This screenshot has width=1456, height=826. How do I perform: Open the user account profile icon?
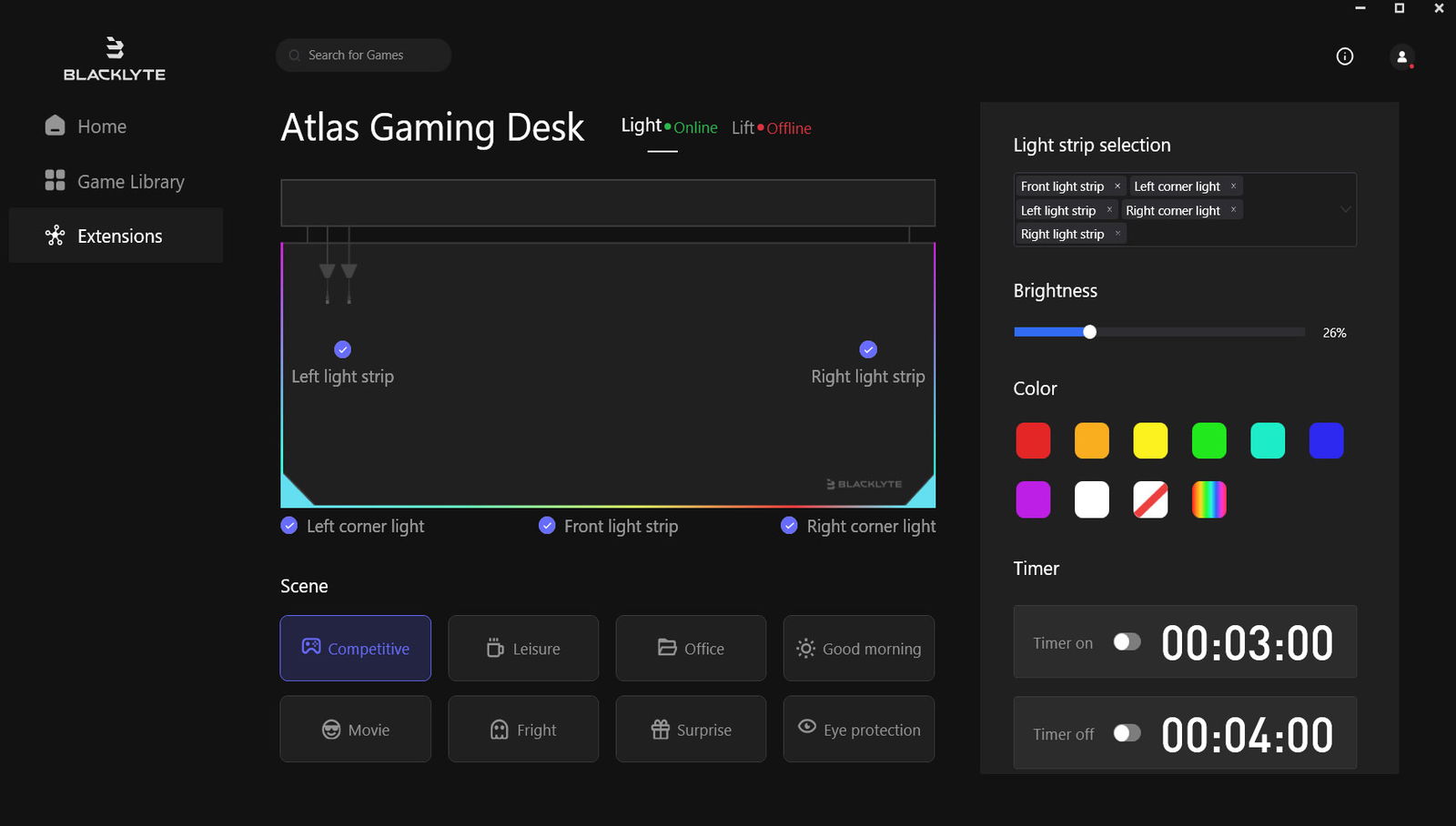pos(1401,56)
